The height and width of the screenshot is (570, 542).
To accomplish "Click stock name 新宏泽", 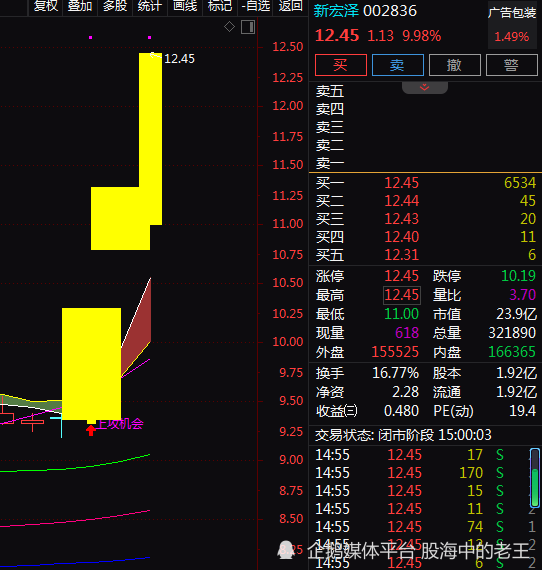I will click(336, 11).
